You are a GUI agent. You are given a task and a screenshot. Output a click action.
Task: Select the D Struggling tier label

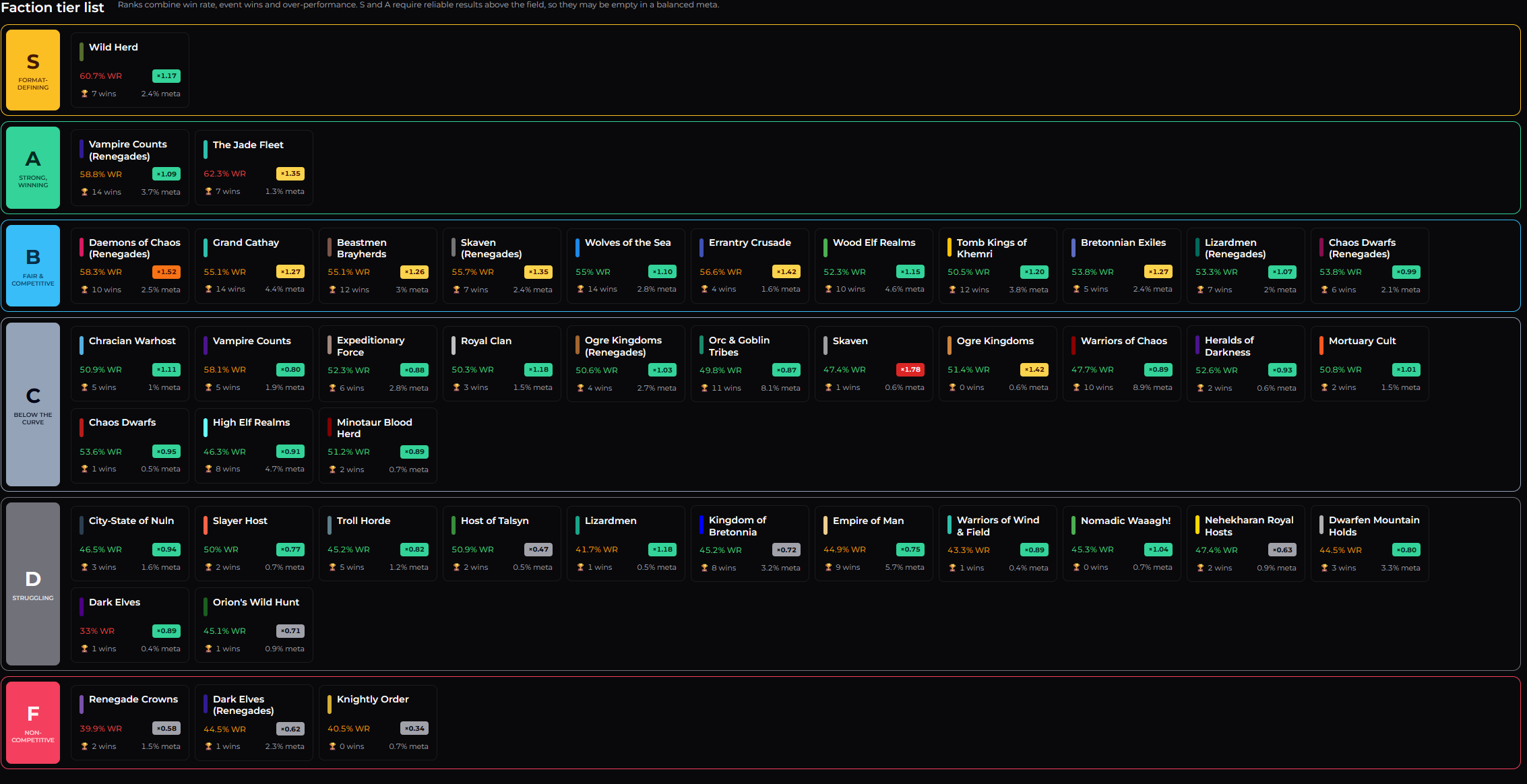pyautogui.click(x=33, y=584)
